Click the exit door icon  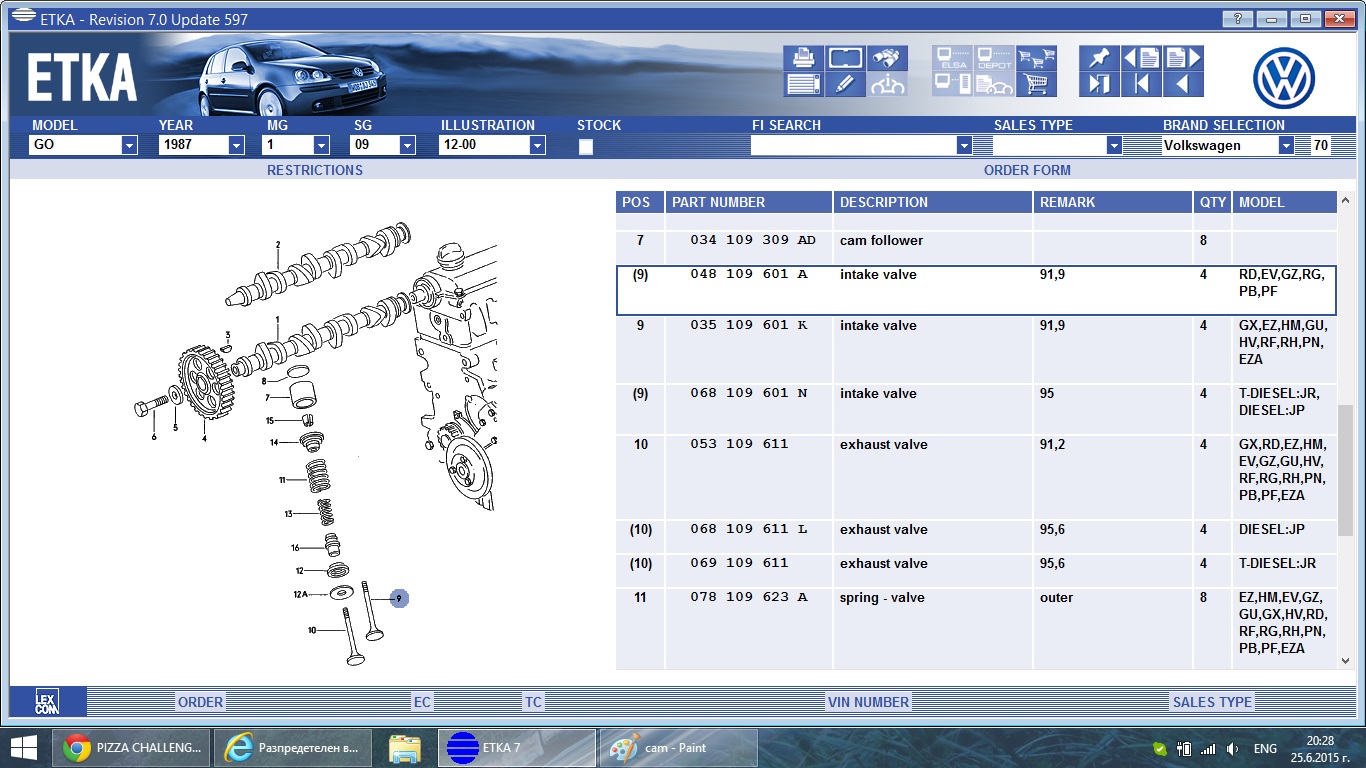(1099, 84)
